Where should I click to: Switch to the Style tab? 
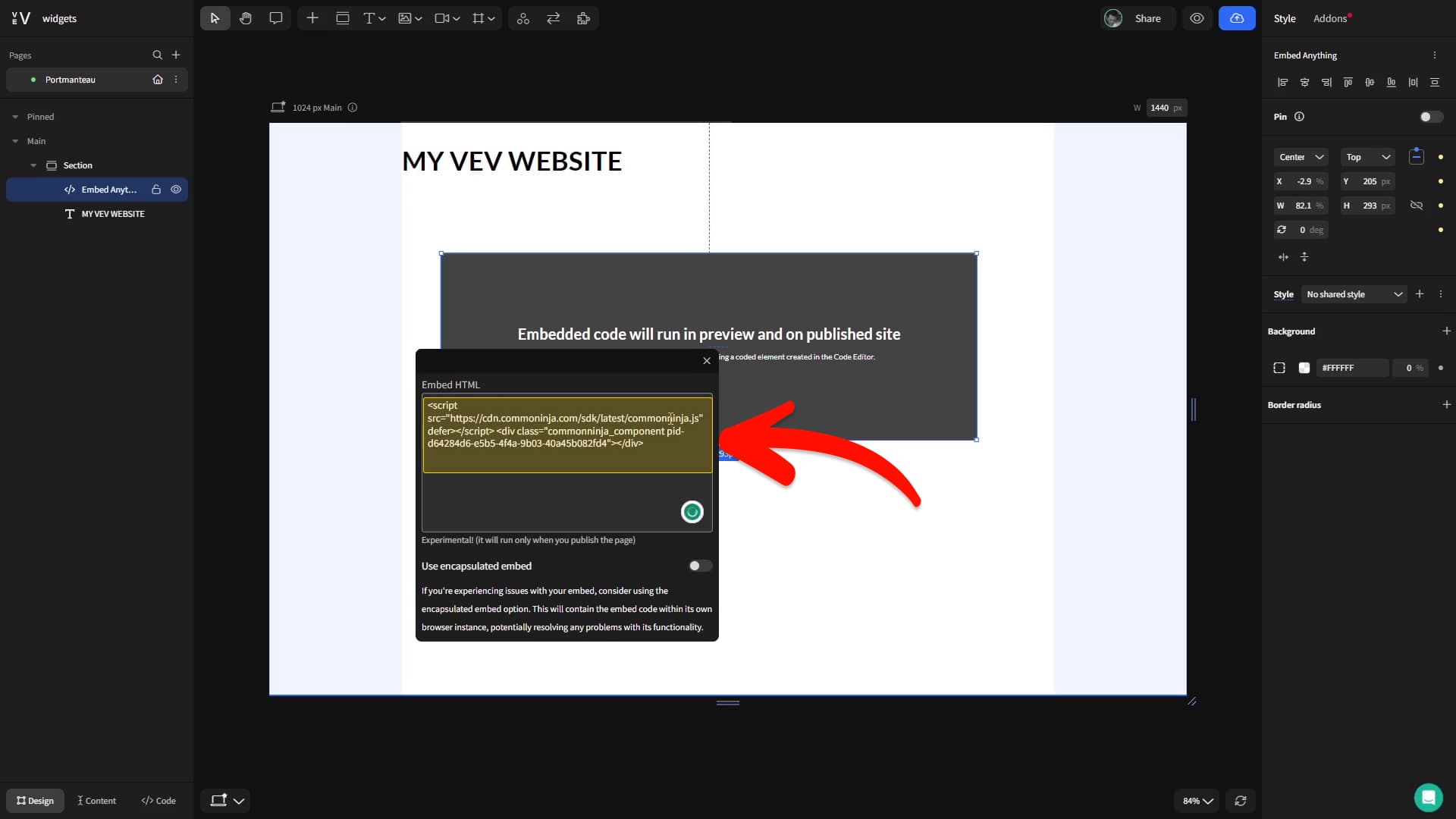click(1285, 18)
